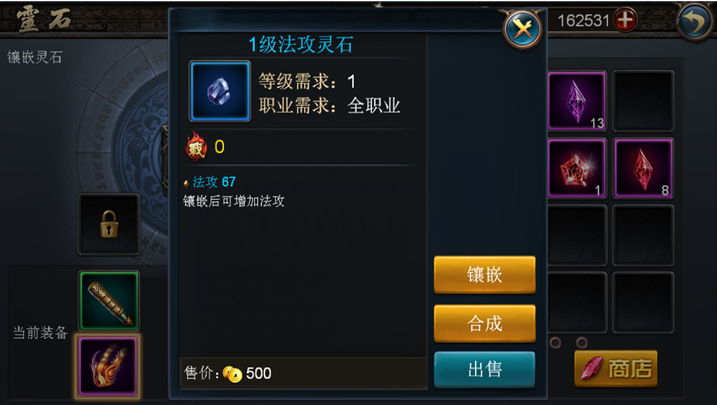717x405 pixels.
Task: Tap the gold coin sale price icon
Action: click(232, 374)
